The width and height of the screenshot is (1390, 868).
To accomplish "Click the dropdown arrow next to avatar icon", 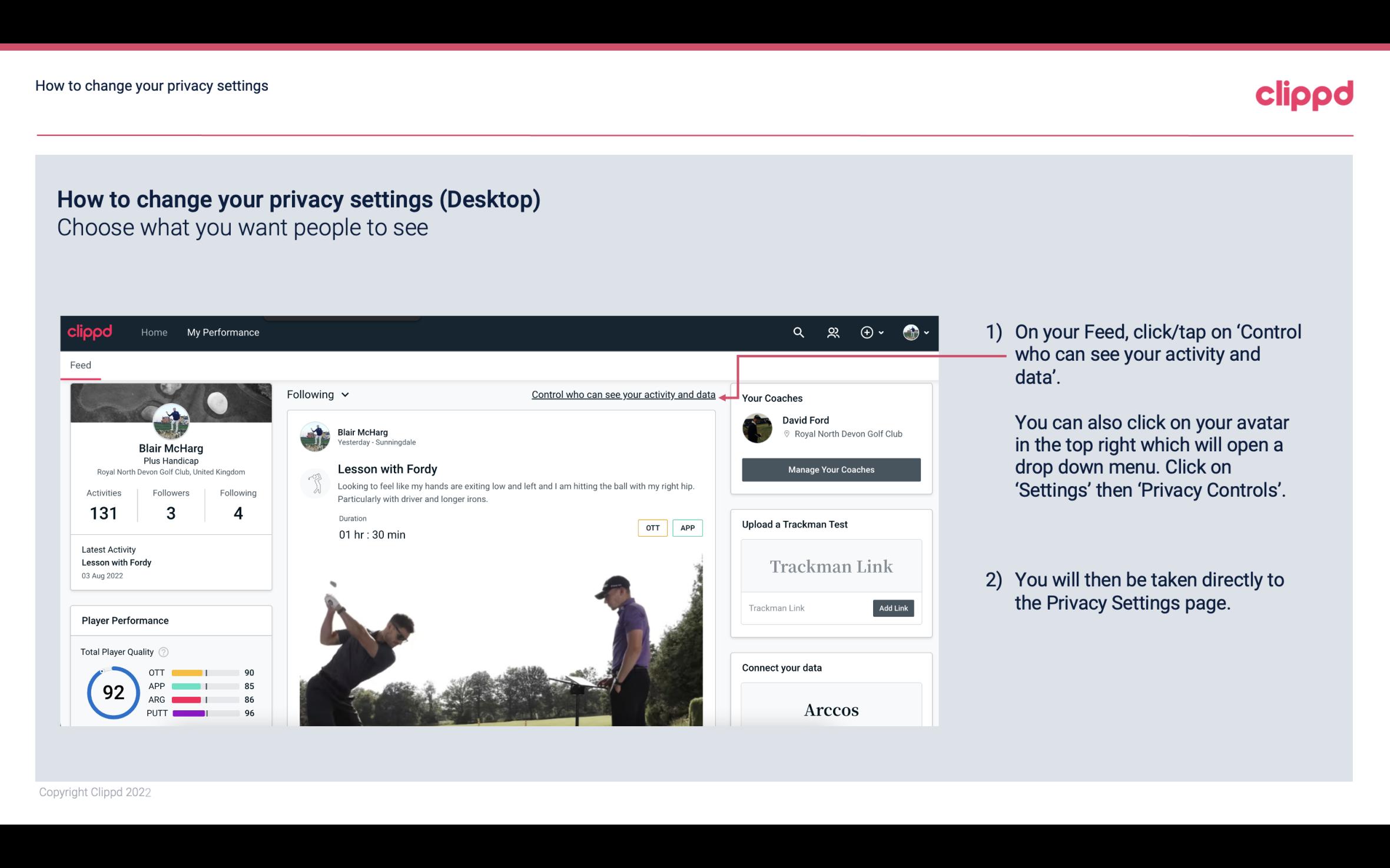I will tap(926, 332).
